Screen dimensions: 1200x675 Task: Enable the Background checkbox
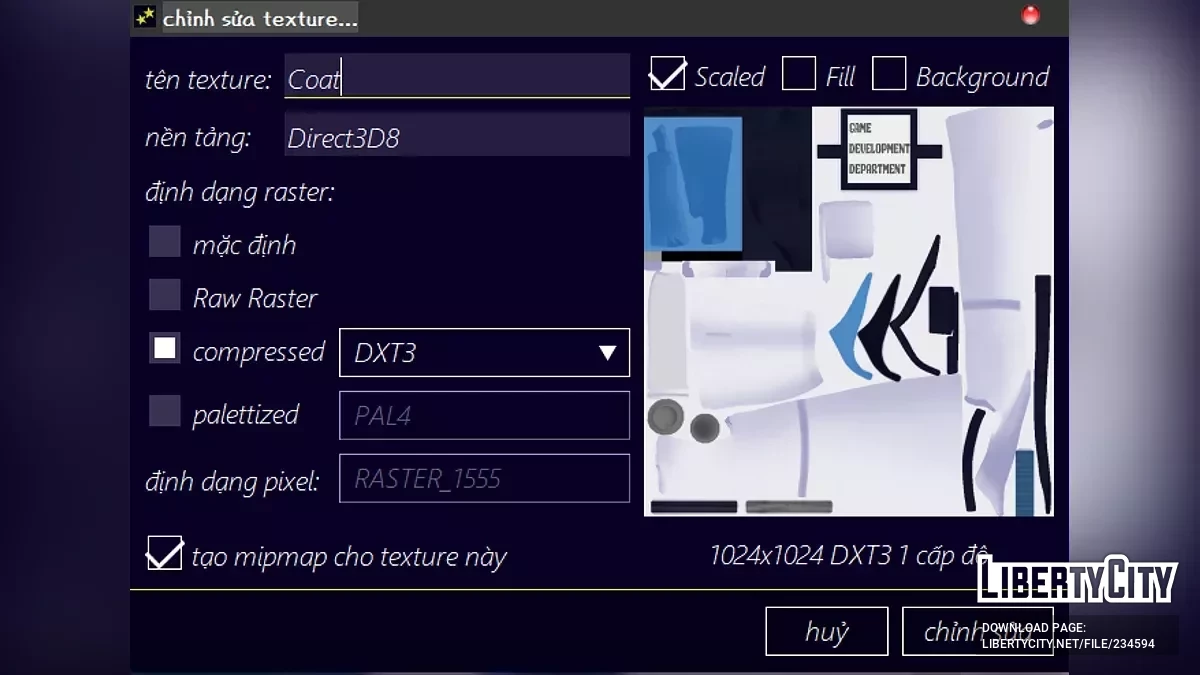tap(889, 74)
